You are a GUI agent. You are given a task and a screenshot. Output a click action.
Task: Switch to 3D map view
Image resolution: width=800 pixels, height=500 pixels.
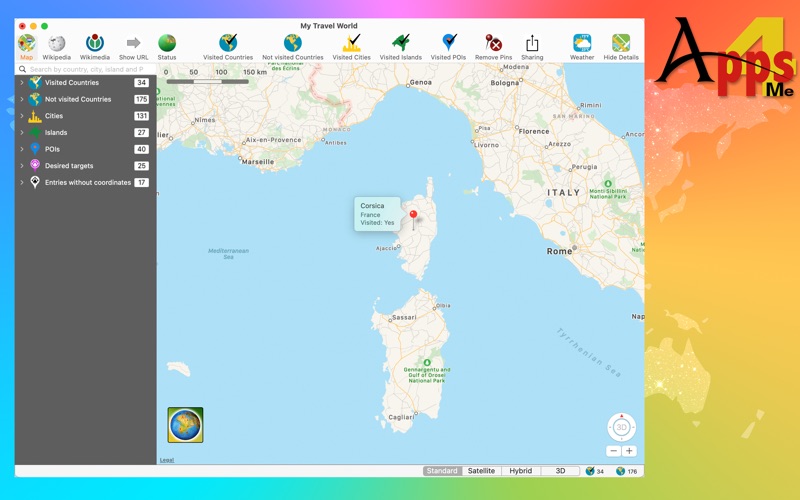(x=560, y=471)
